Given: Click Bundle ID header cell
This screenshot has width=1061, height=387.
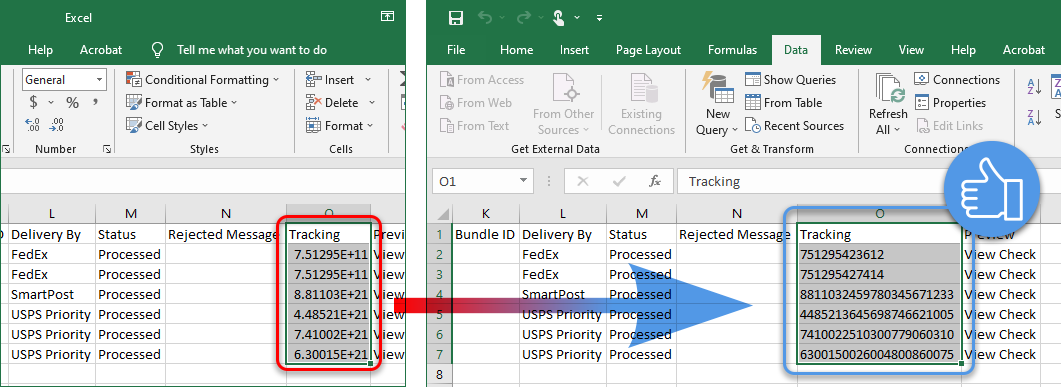Looking at the screenshot, I should click(x=485, y=235).
